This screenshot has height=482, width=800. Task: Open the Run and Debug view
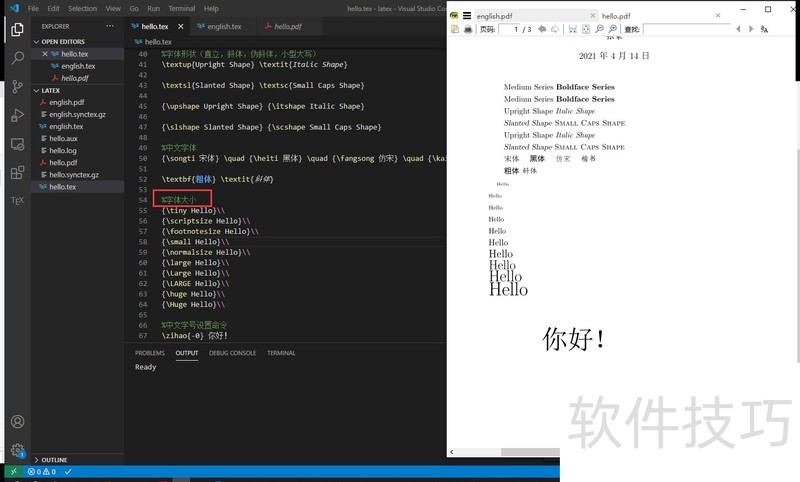point(17,116)
